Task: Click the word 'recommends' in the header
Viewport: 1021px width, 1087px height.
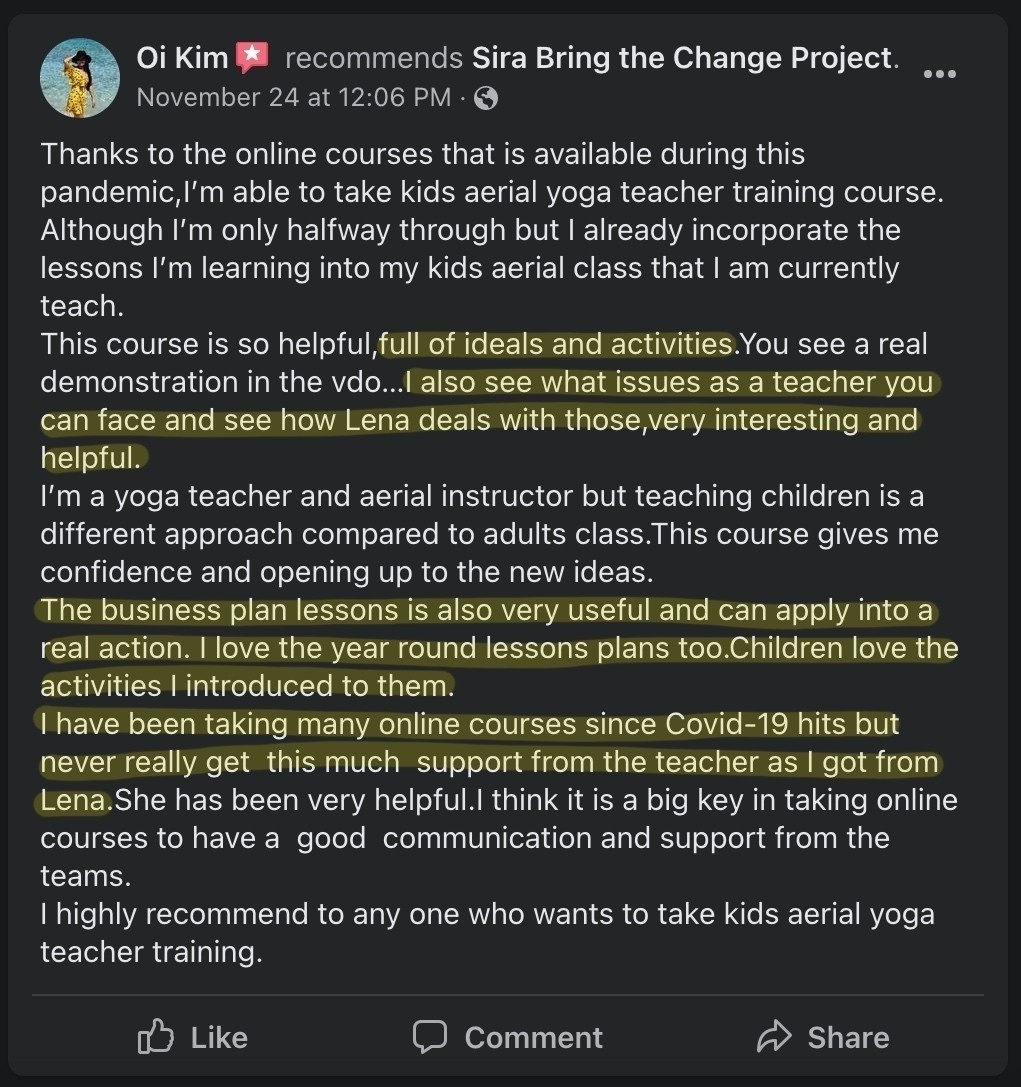Action: (x=374, y=58)
